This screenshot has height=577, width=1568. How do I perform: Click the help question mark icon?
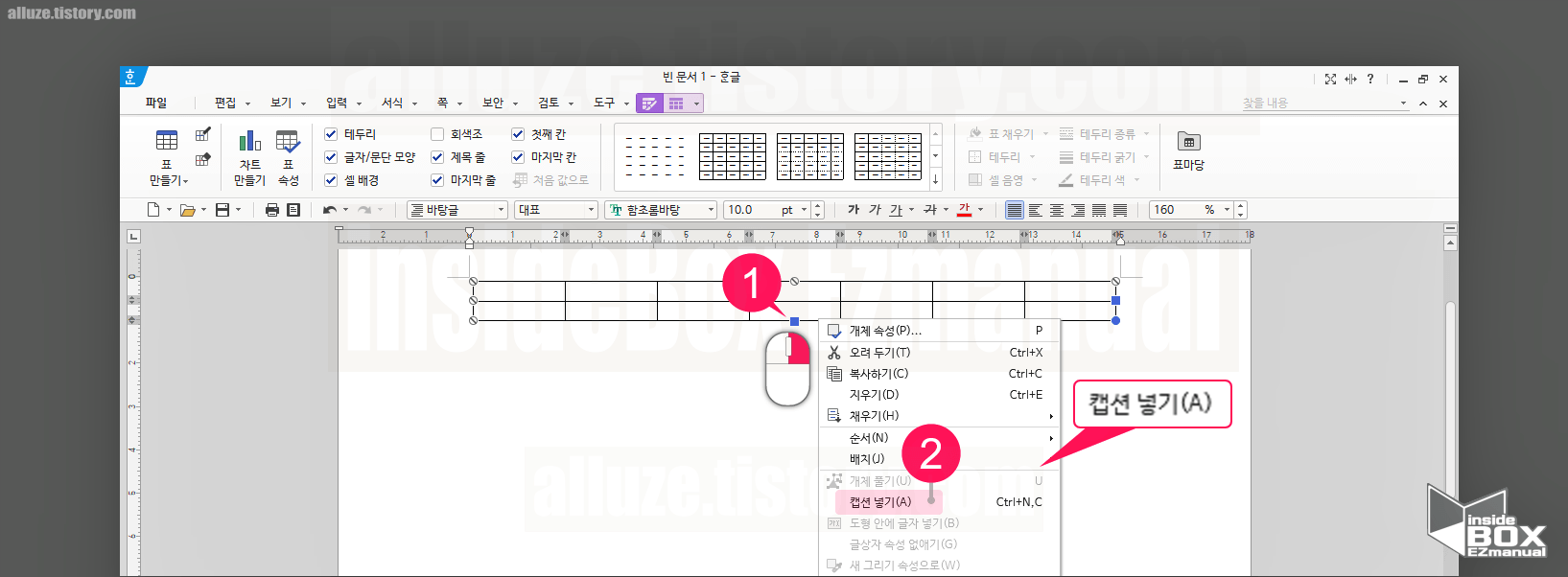[x=1370, y=79]
